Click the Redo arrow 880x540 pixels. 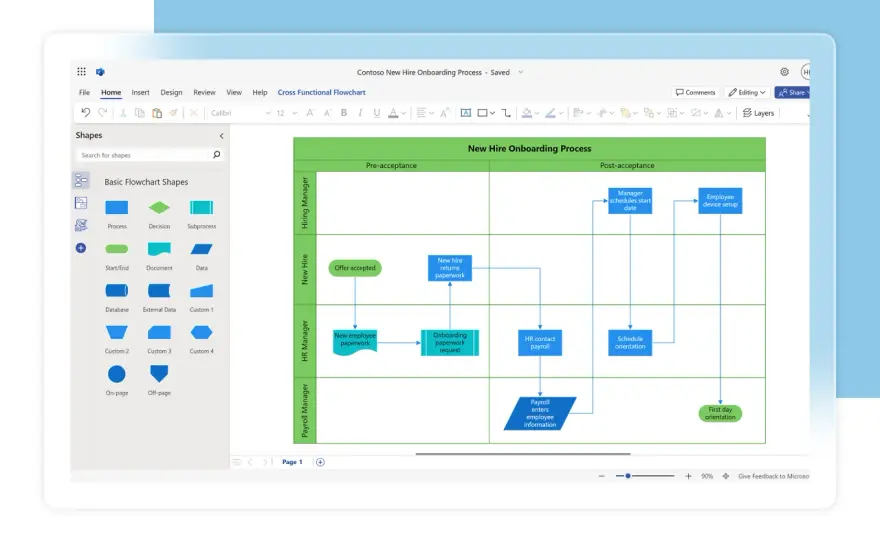click(x=103, y=113)
